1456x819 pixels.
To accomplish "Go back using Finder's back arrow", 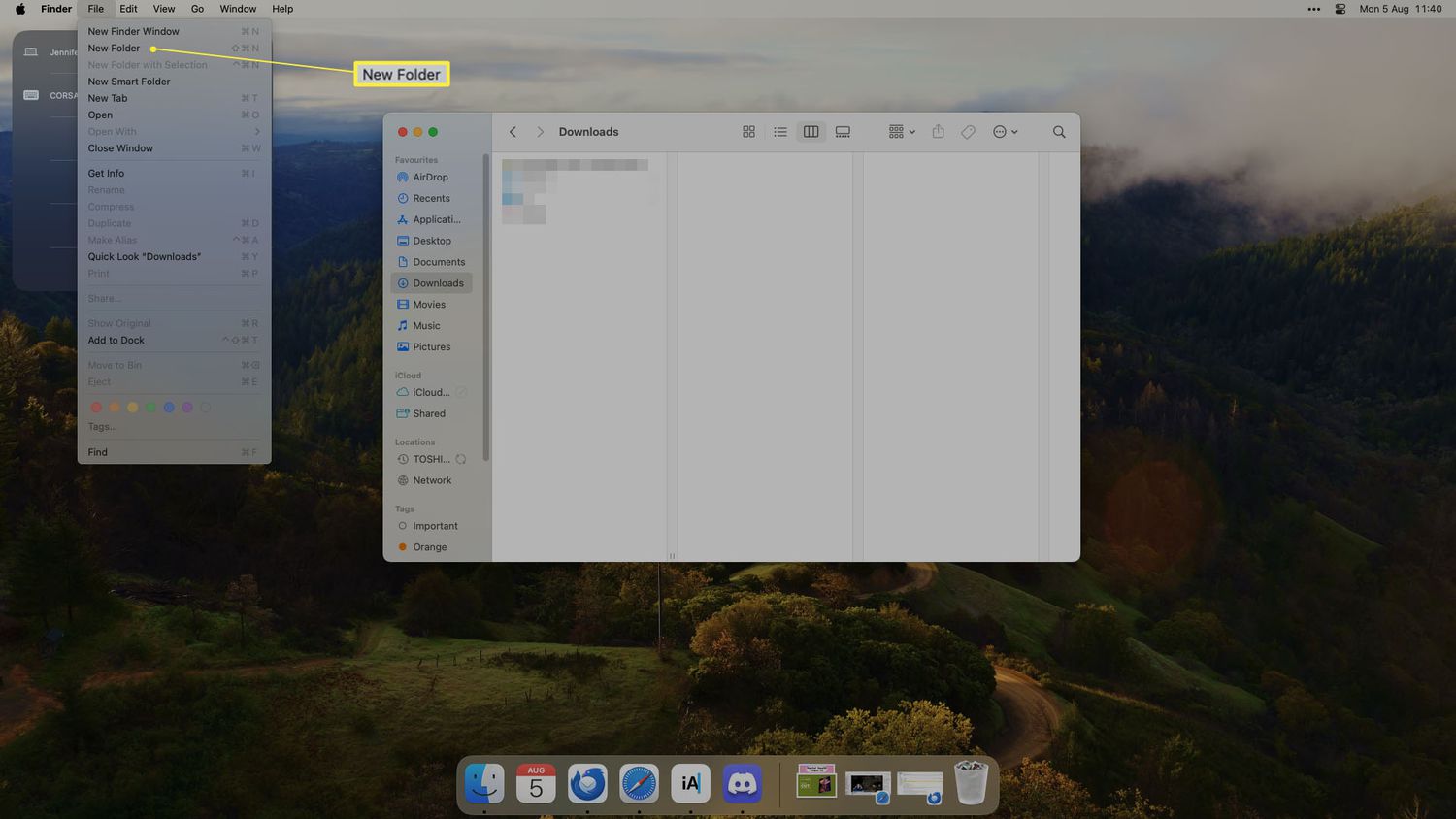I will (x=513, y=132).
